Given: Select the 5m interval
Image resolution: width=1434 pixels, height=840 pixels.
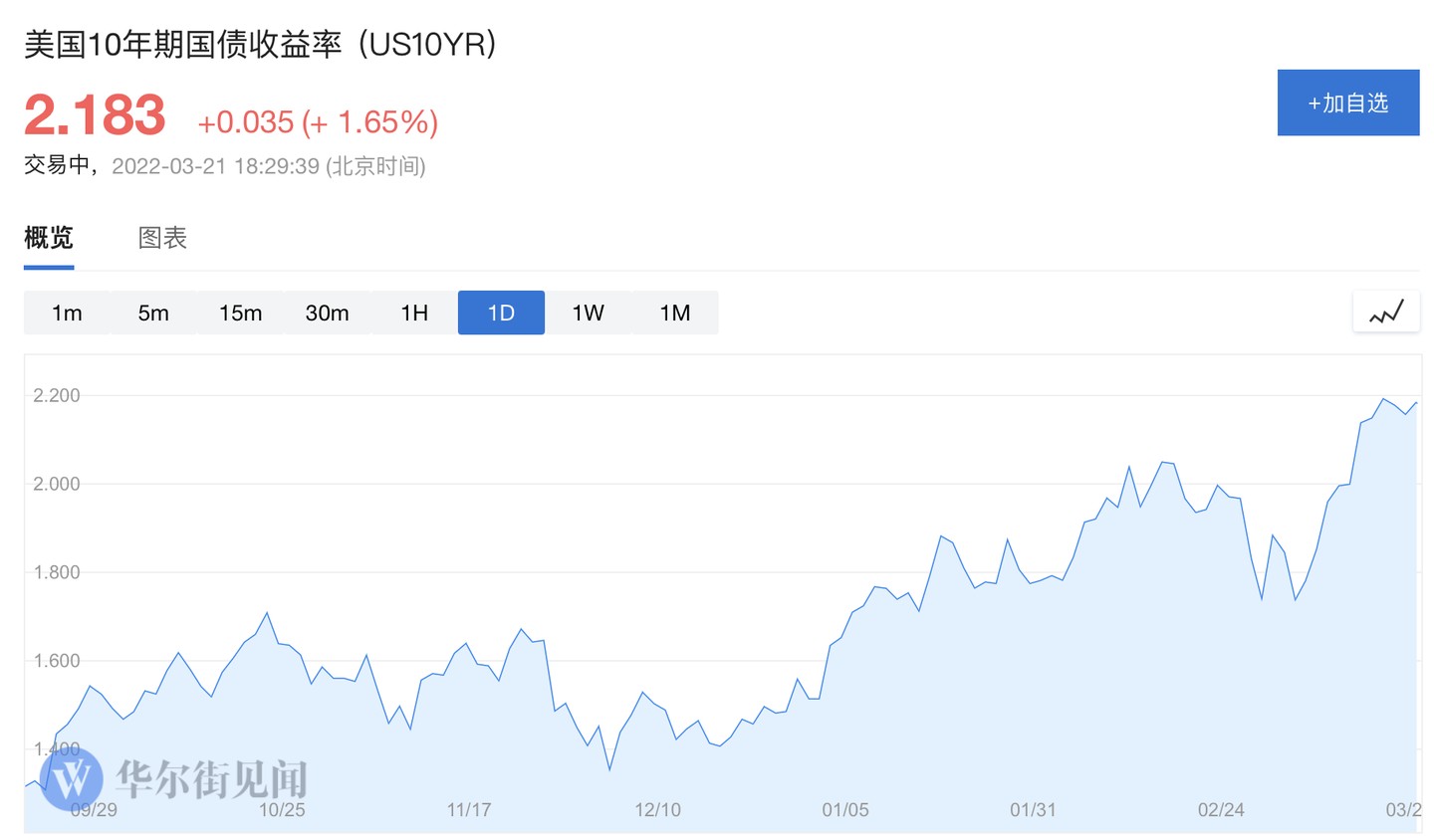Looking at the screenshot, I should (153, 313).
